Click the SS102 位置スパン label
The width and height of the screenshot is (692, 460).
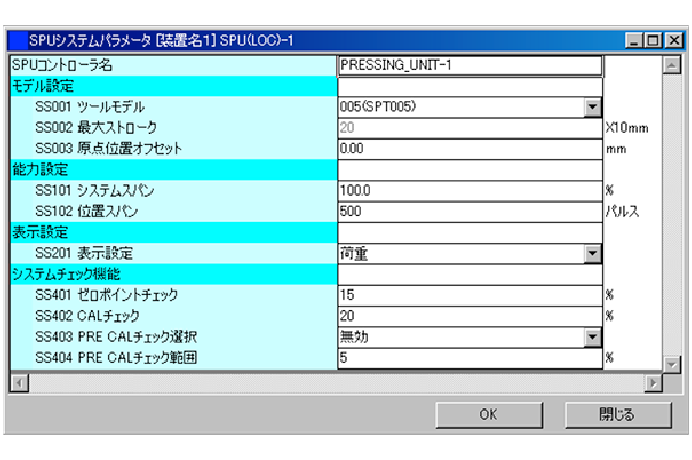pyautogui.click(x=86, y=211)
